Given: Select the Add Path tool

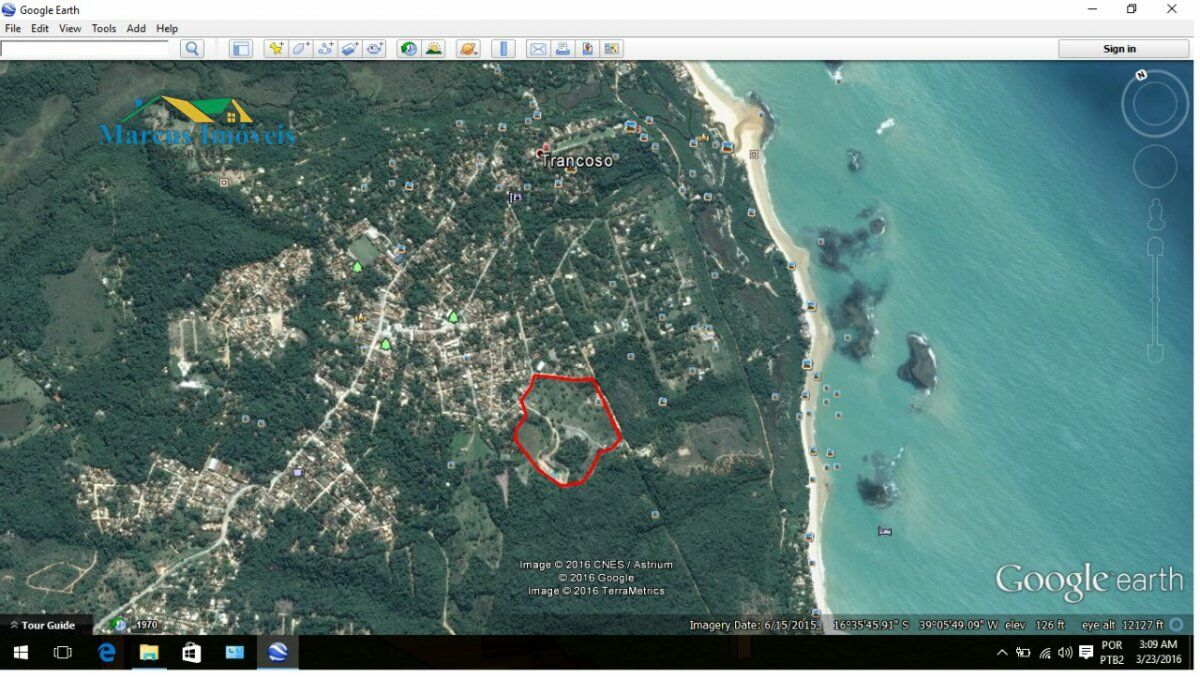Looking at the screenshot, I should tap(325, 49).
